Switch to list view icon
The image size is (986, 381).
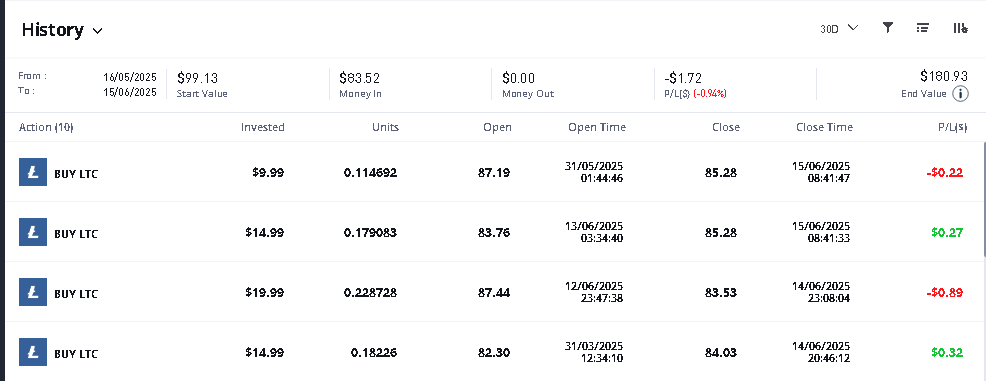tap(922, 28)
